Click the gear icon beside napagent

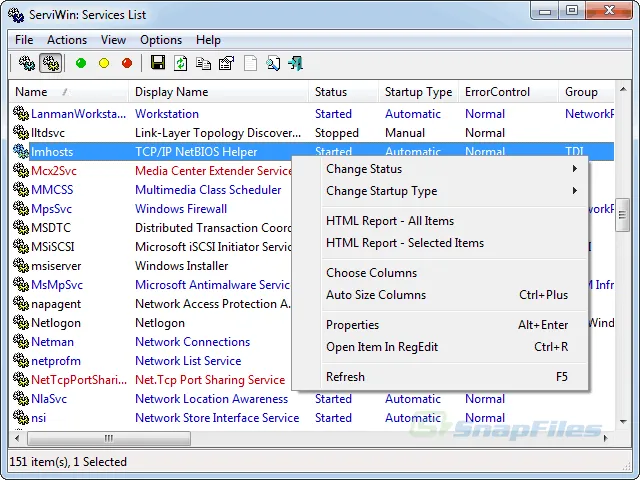(20, 303)
